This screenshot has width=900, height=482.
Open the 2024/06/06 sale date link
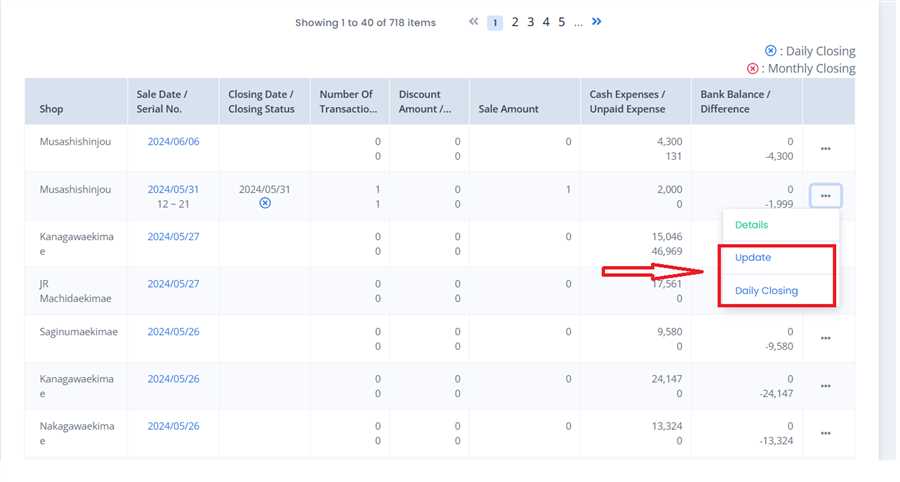point(173,142)
